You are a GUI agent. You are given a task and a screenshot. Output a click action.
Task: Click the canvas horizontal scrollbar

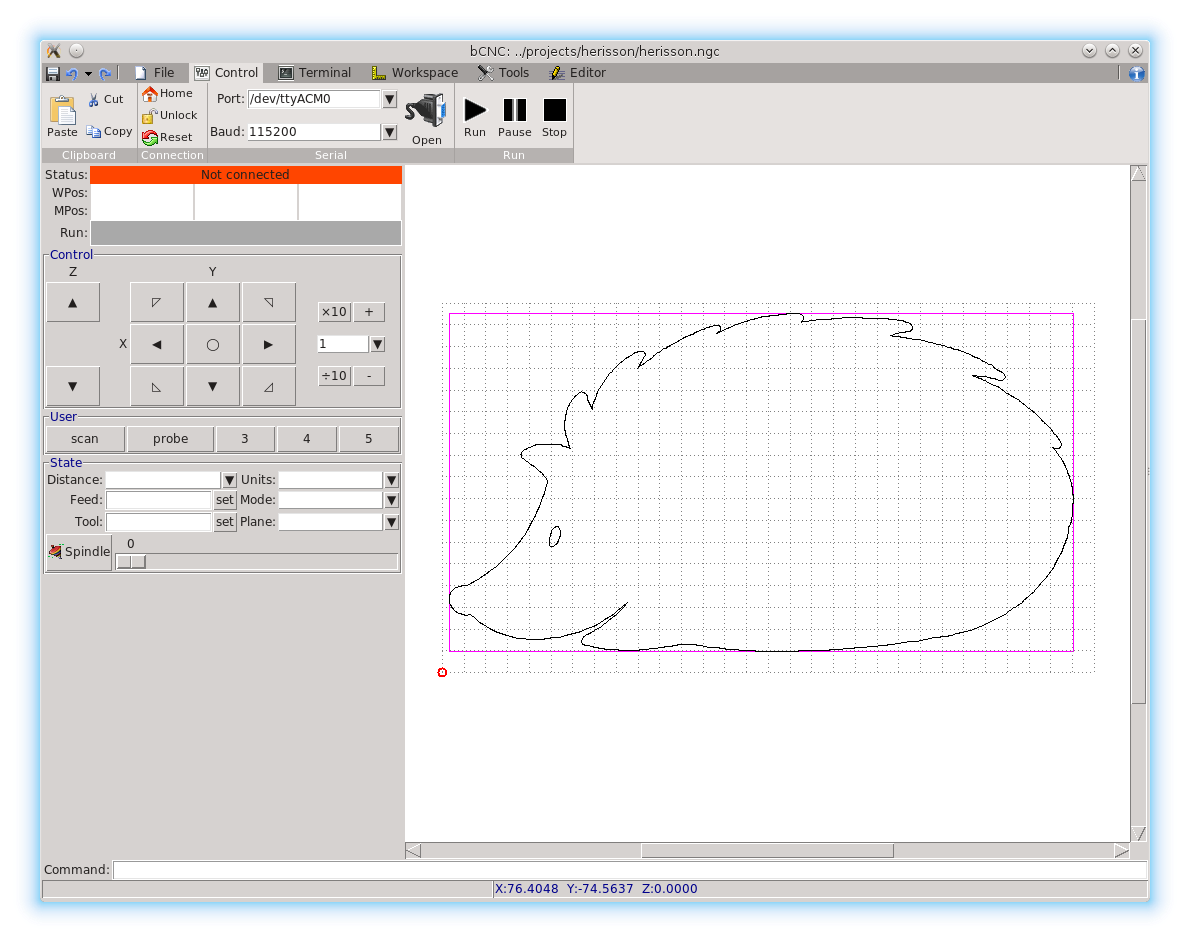tap(767, 851)
